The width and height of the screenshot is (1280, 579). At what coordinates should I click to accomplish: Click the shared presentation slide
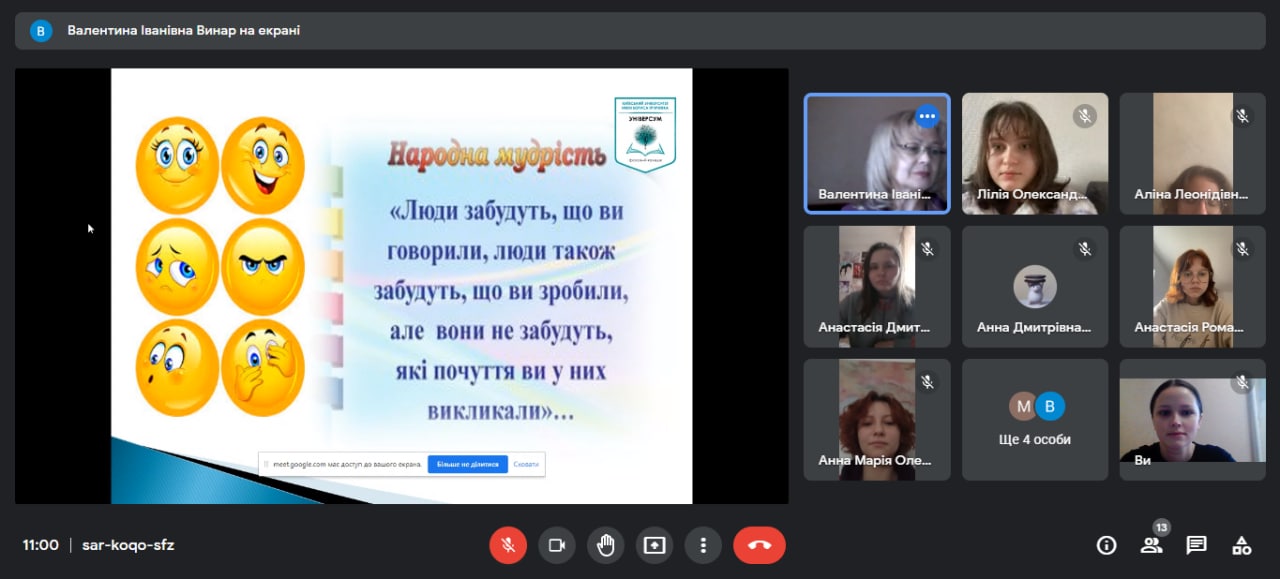point(401,285)
